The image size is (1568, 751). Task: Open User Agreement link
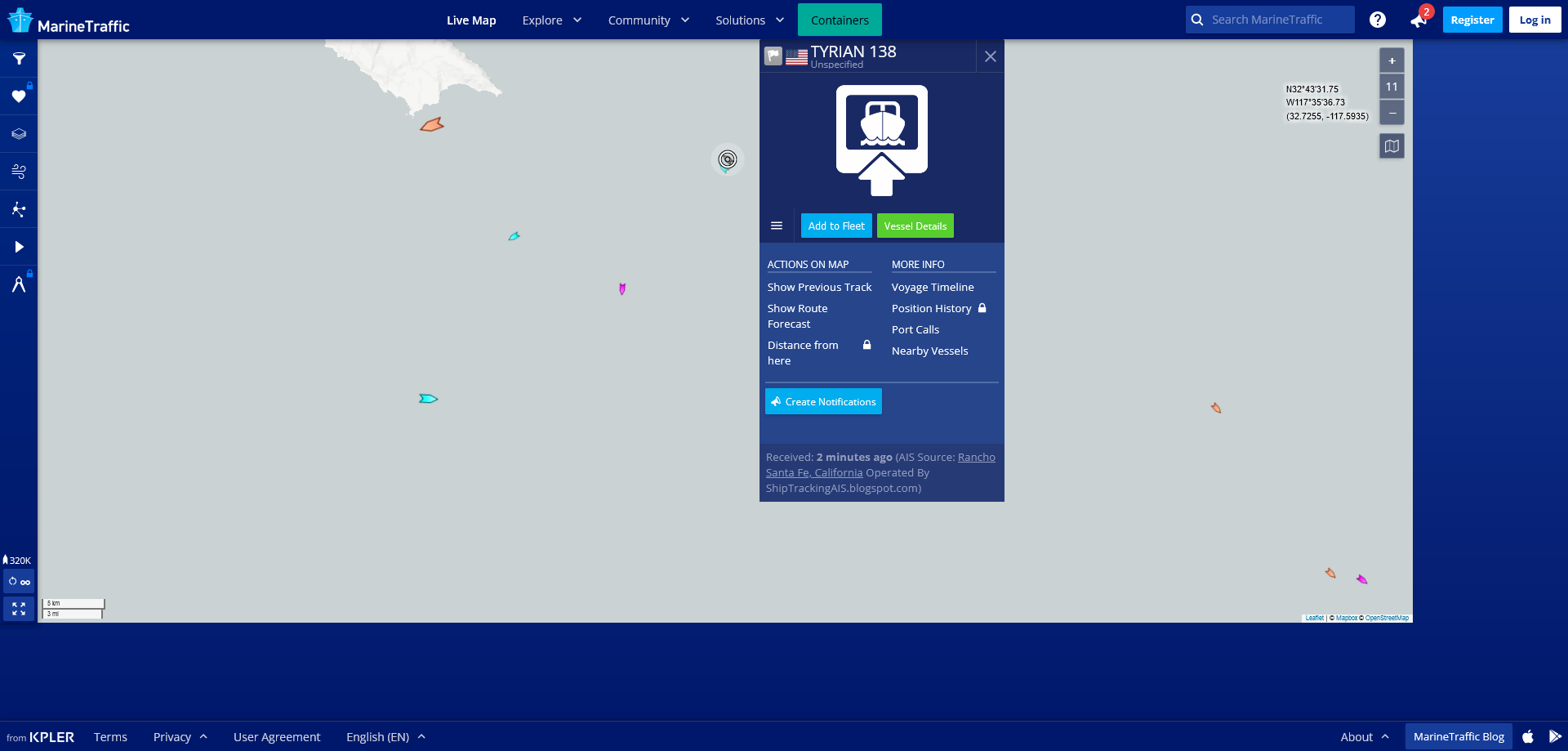277,737
